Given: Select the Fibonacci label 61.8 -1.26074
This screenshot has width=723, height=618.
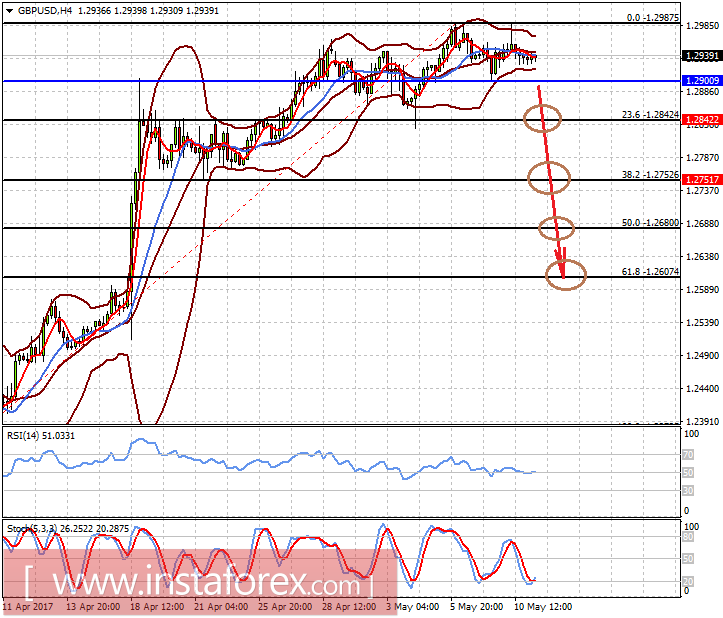Looking at the screenshot, I should pos(650,272).
